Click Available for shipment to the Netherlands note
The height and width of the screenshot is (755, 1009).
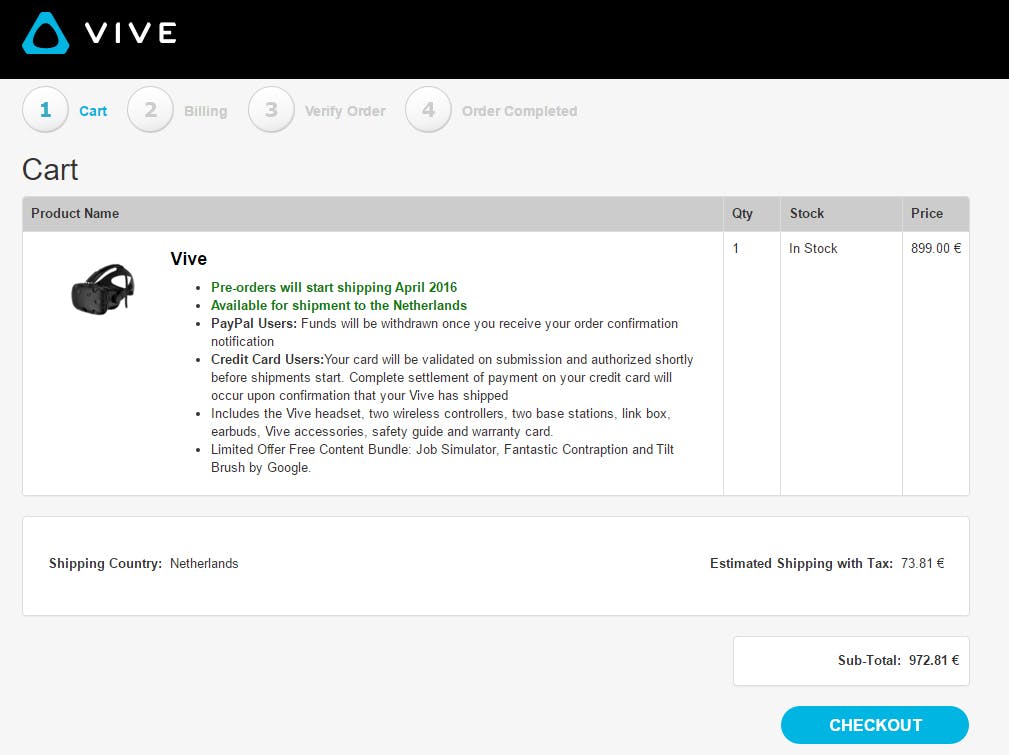tap(339, 305)
